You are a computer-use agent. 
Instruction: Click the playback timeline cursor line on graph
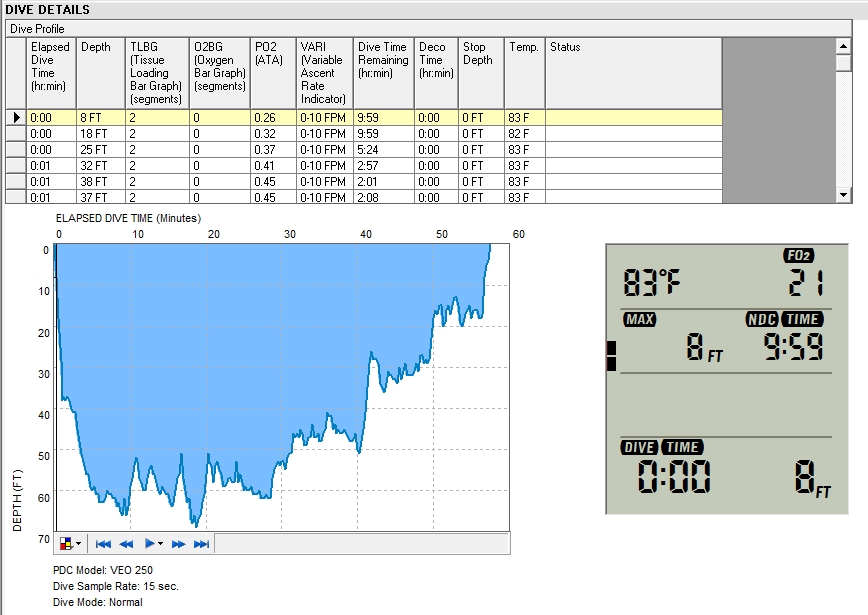pos(56,387)
